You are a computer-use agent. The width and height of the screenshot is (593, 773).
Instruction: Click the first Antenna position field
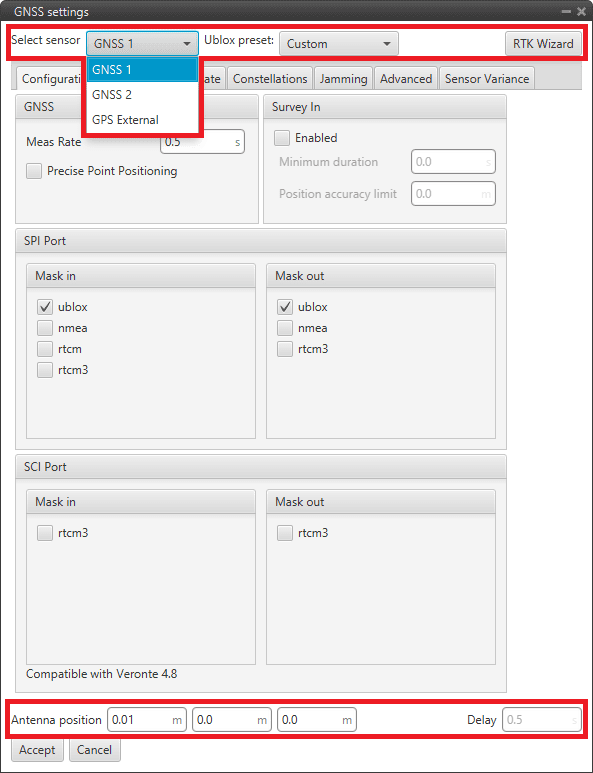pyautogui.click(x=147, y=720)
